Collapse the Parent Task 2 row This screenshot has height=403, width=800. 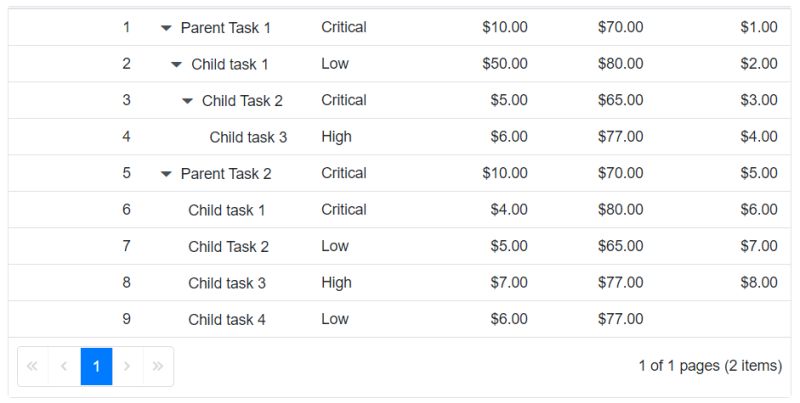pyautogui.click(x=166, y=174)
